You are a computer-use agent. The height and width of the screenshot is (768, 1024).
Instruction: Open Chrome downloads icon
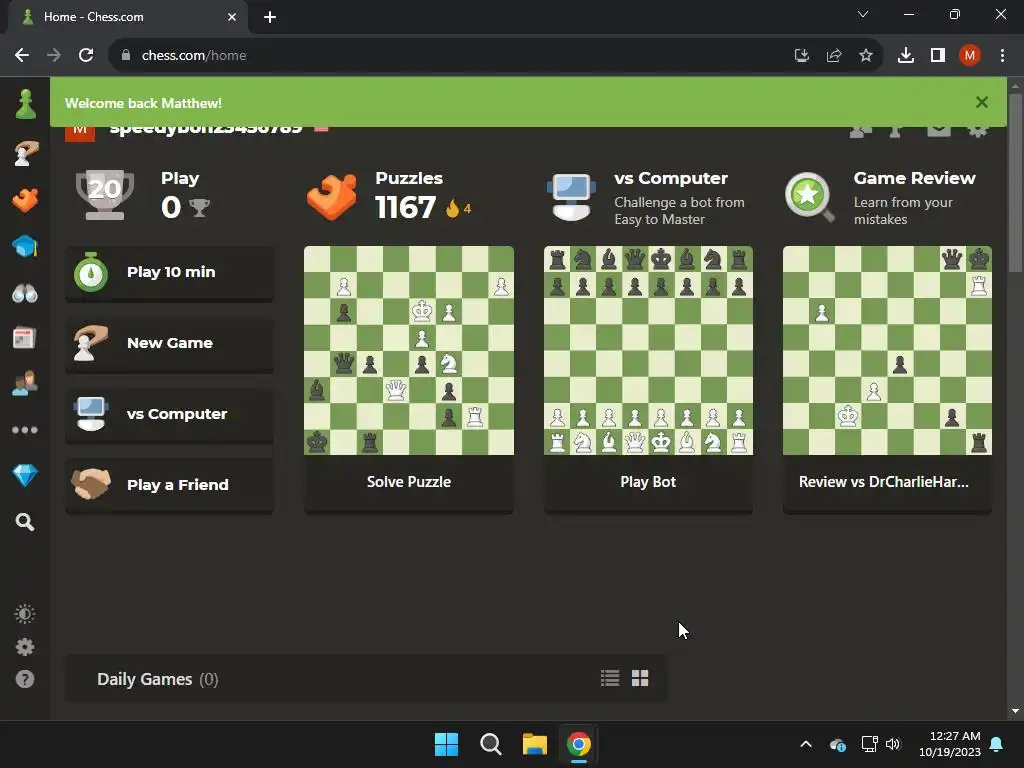[x=906, y=56]
